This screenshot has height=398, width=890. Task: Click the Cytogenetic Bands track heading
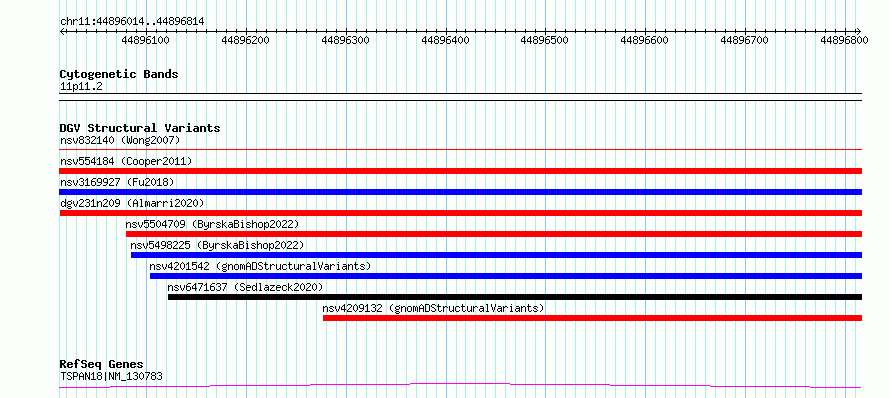(x=119, y=74)
